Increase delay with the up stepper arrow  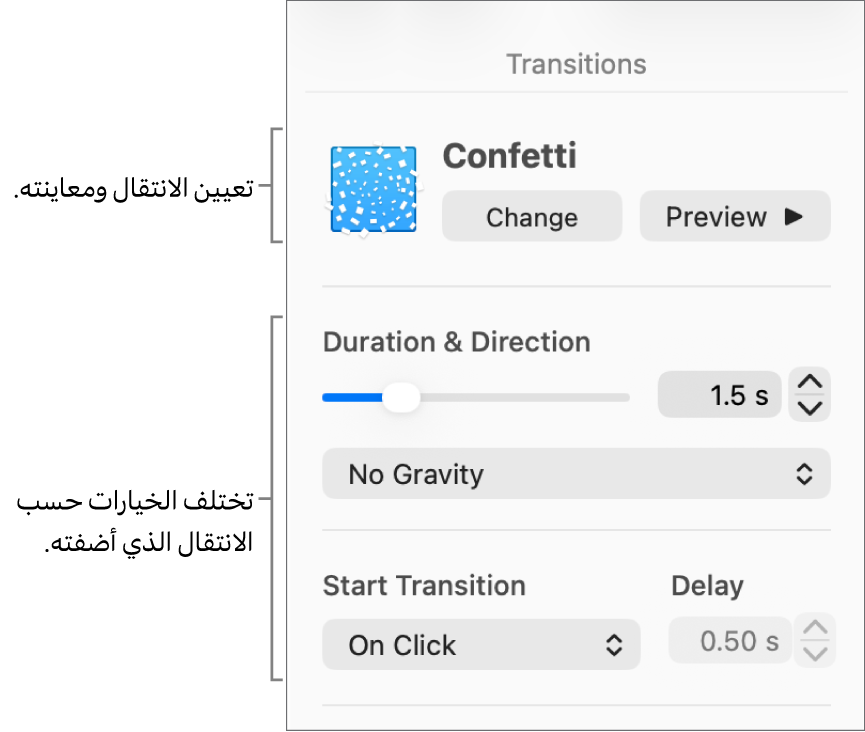816,629
